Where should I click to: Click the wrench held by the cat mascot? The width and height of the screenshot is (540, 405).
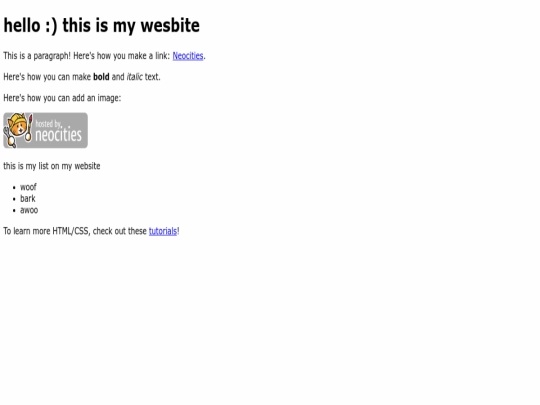tap(10, 138)
